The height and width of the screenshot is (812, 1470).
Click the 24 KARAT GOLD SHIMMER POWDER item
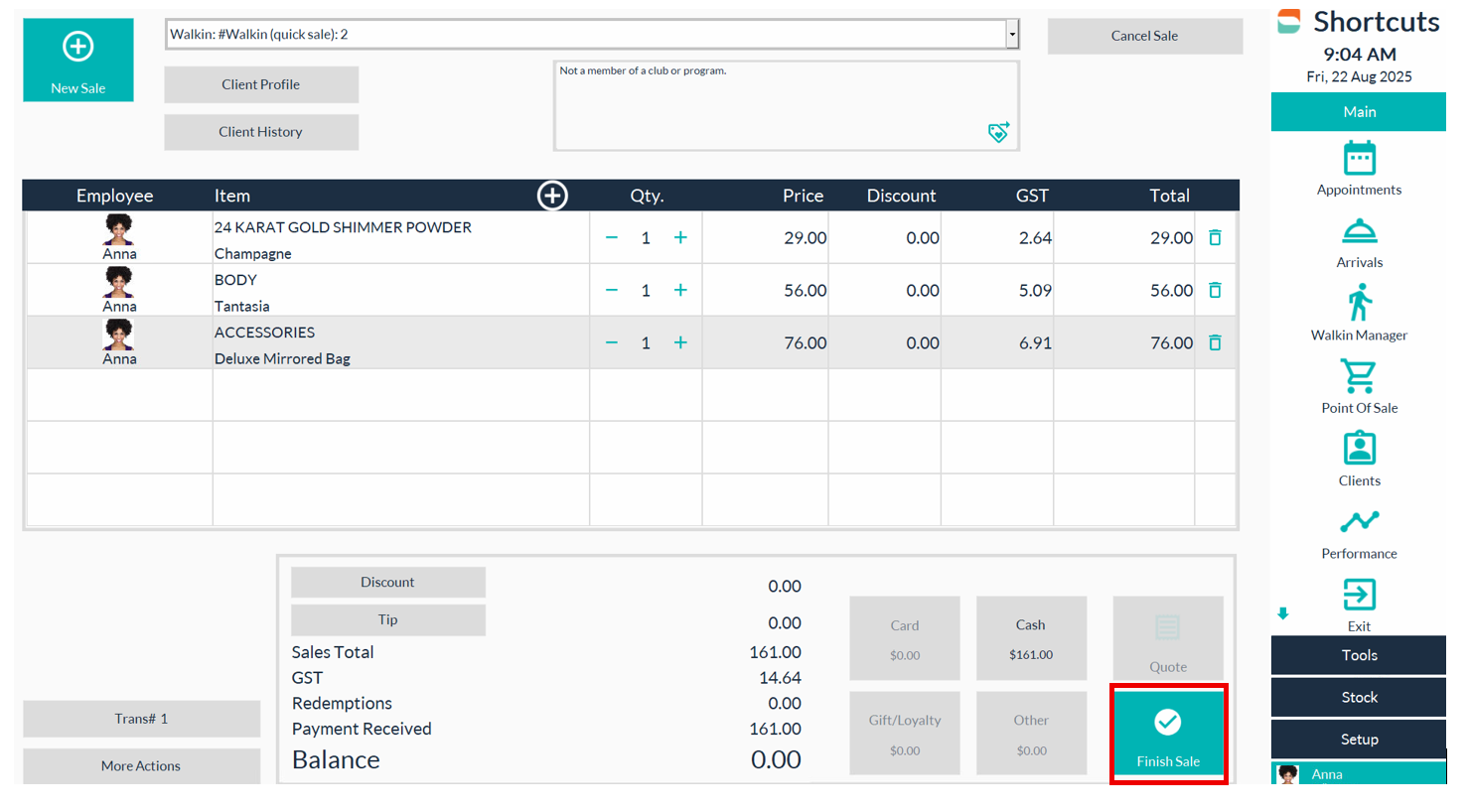pos(343,227)
